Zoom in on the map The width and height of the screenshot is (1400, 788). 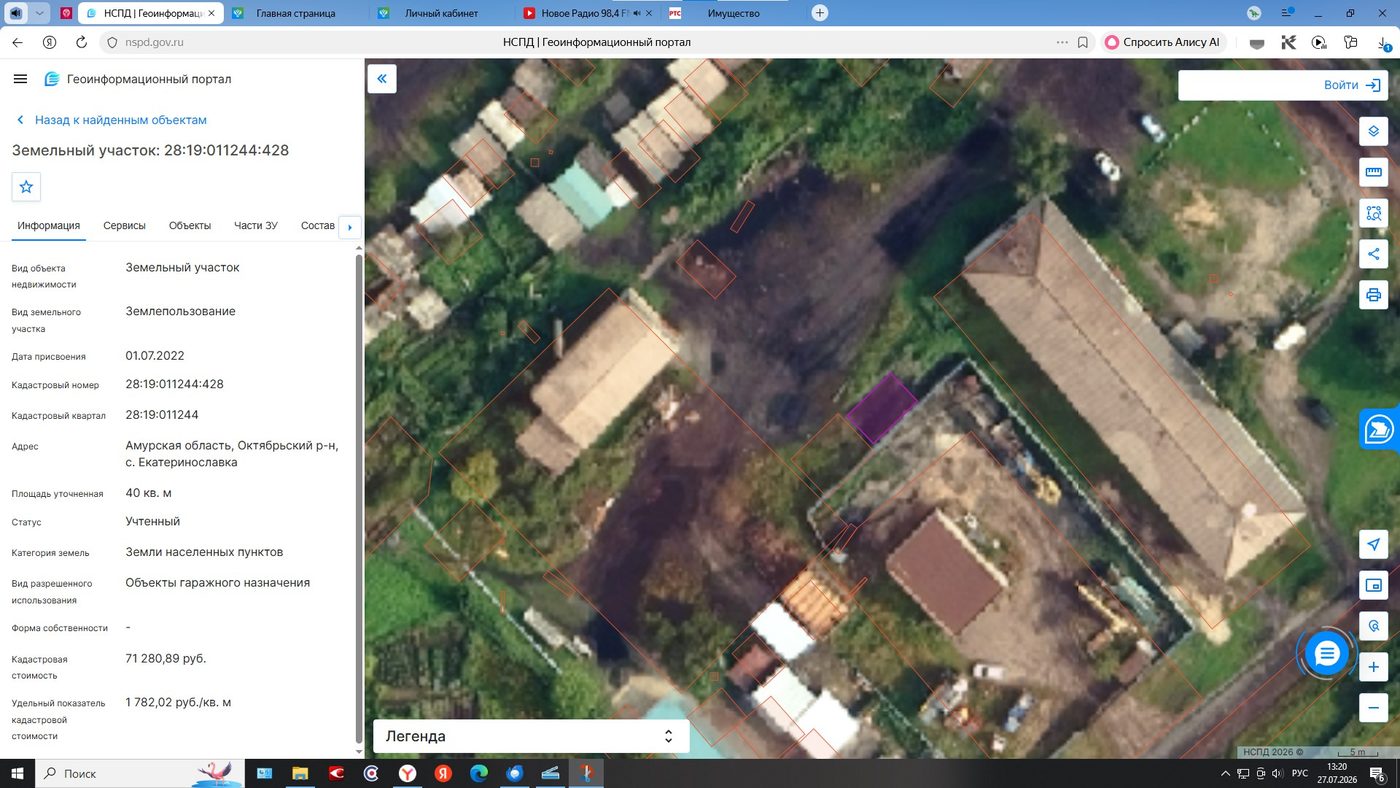coord(1373,667)
